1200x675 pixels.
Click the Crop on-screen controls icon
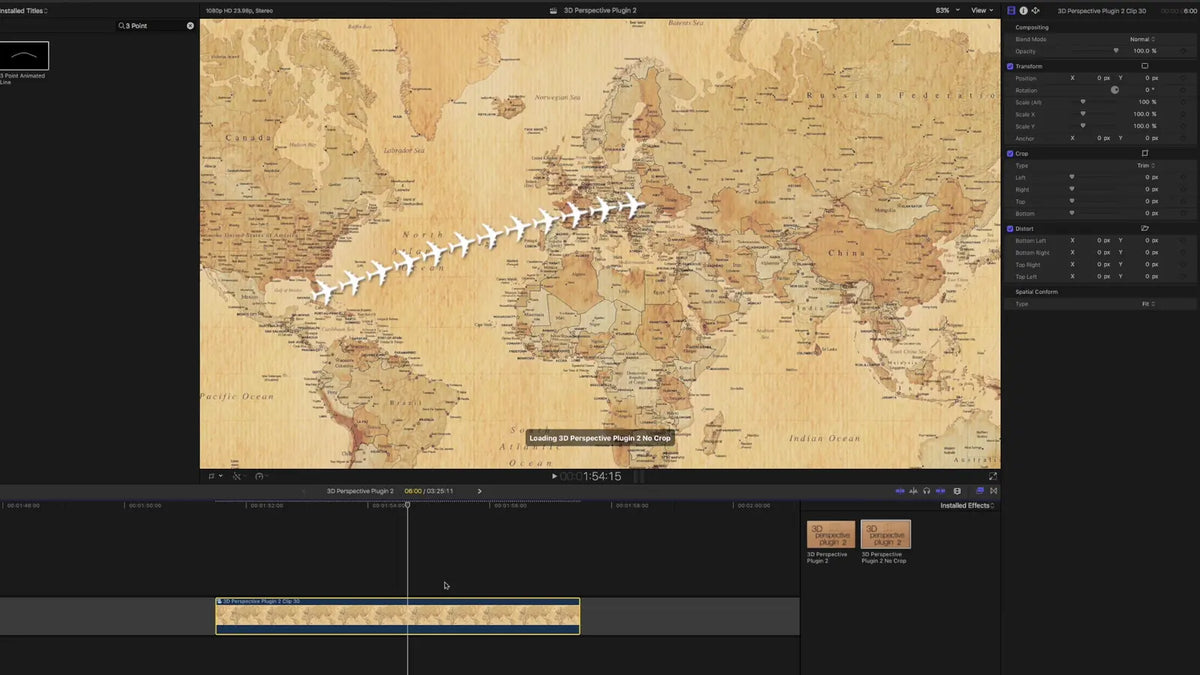point(1145,153)
